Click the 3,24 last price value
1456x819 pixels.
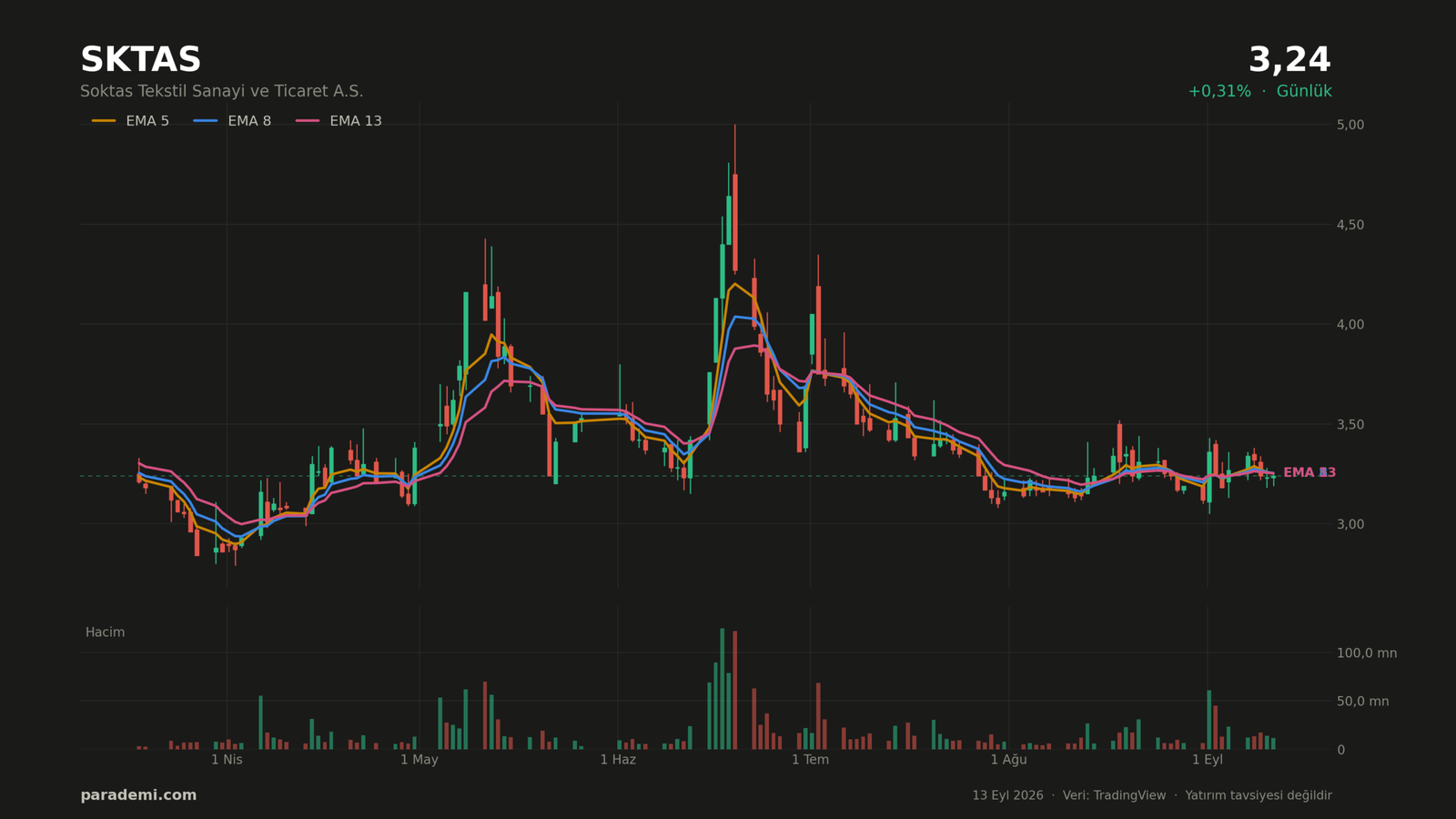(x=1289, y=60)
